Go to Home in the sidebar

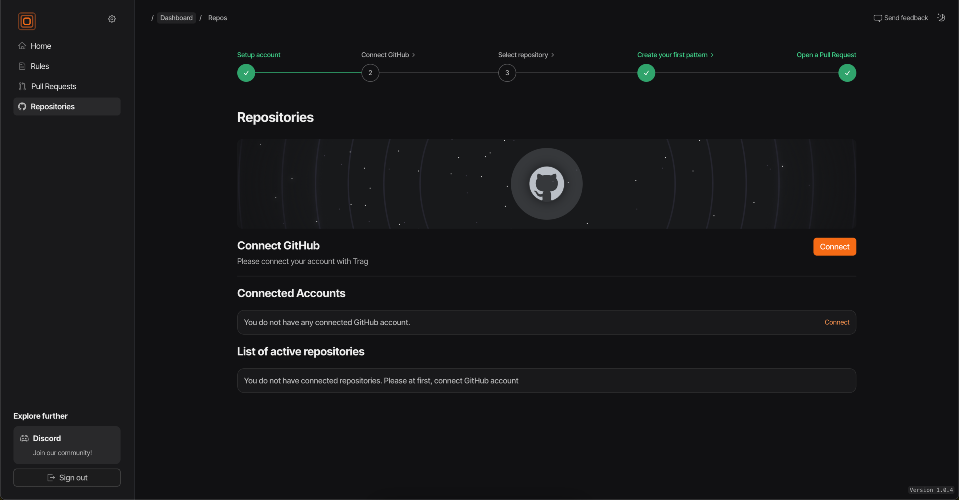(40, 46)
